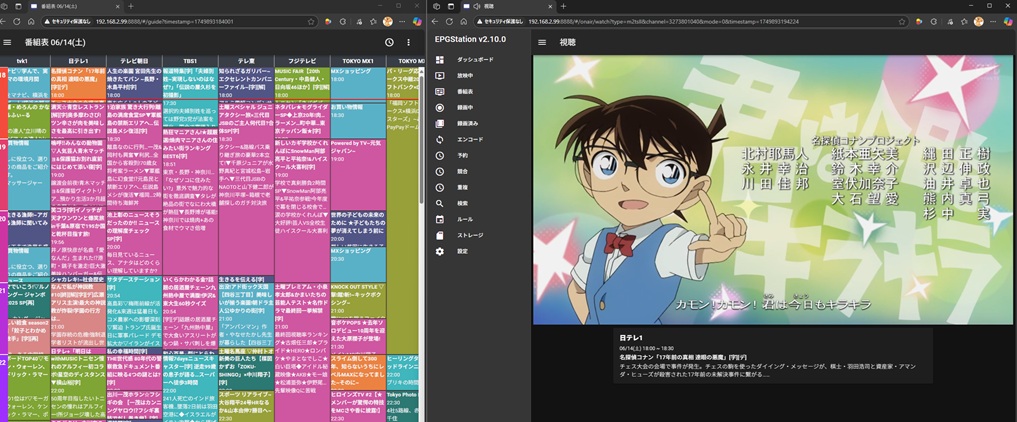Open MUSIC FAIR program cell on フジテレビ

point(302,83)
